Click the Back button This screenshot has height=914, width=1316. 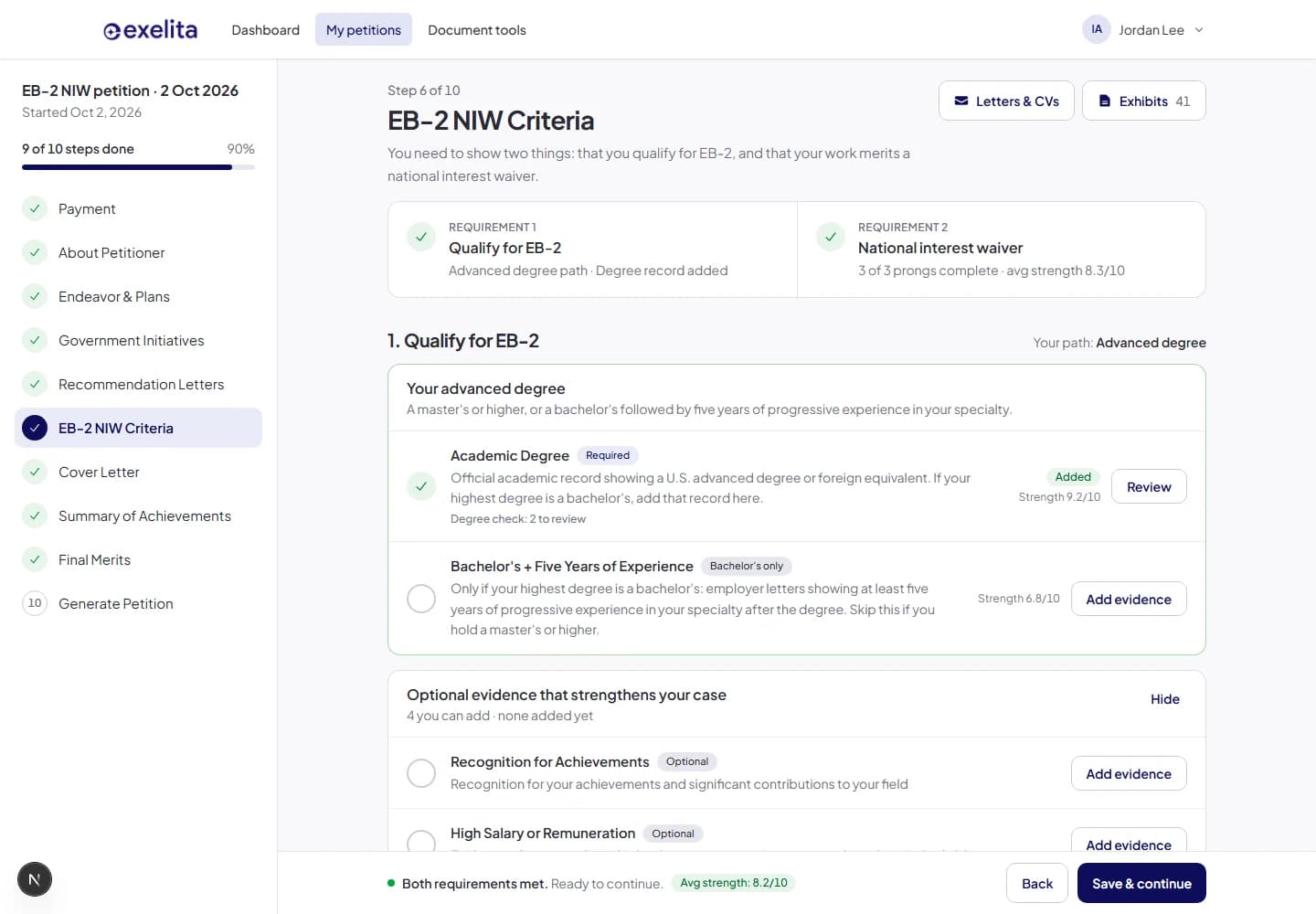pyautogui.click(x=1037, y=883)
